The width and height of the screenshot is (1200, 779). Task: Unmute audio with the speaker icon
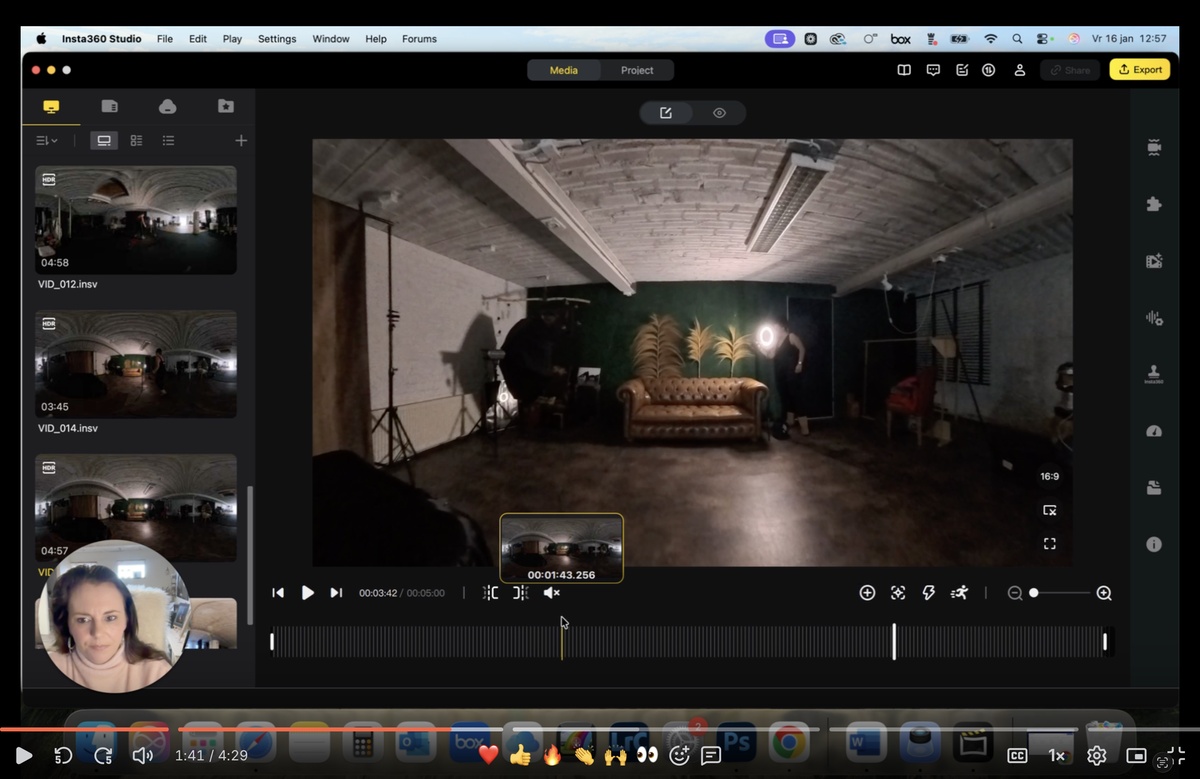[551, 593]
